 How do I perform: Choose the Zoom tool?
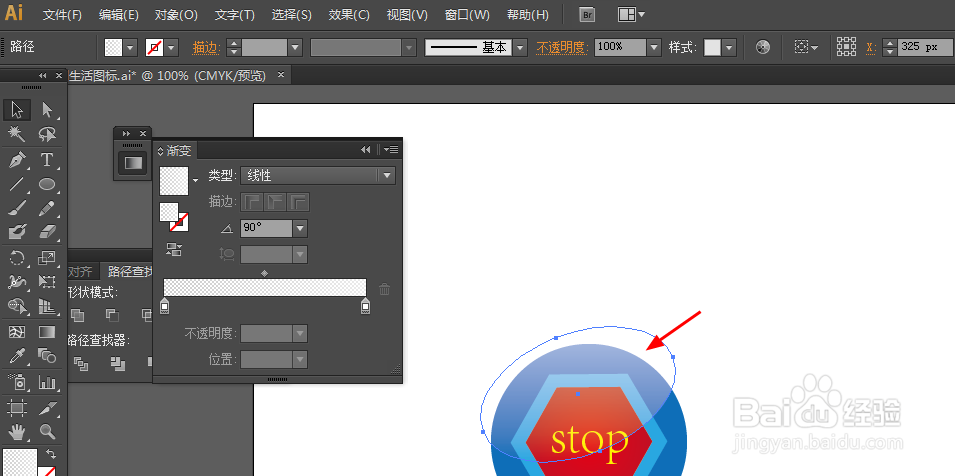[x=47, y=432]
